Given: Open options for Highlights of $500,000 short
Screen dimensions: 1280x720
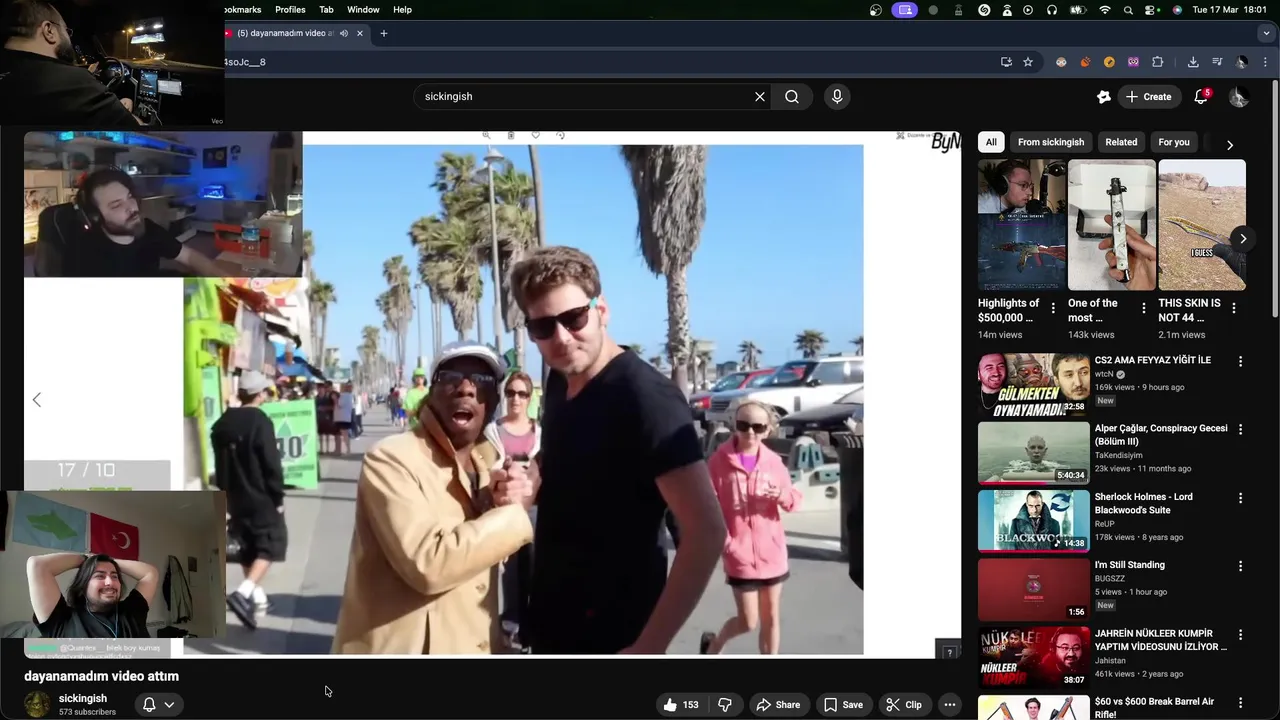Looking at the screenshot, I should point(1053,308).
